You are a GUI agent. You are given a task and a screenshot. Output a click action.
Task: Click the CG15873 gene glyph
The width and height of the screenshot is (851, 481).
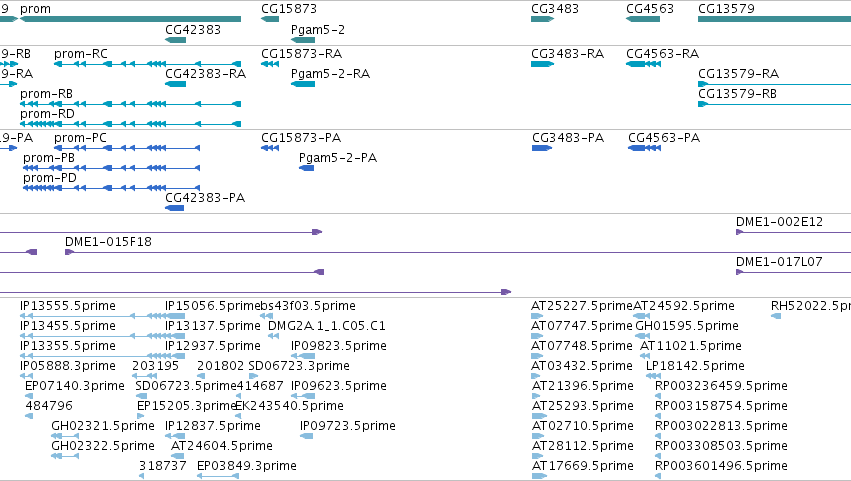coord(270,19)
